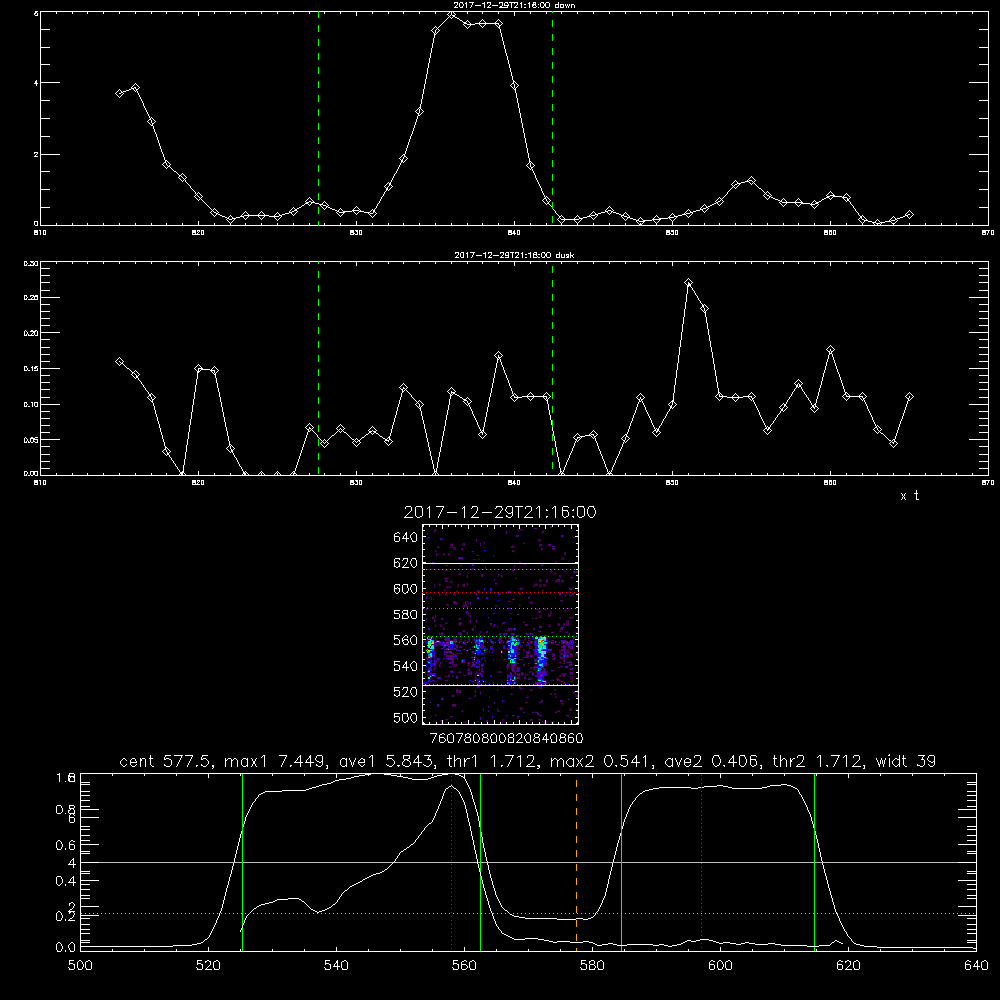
Task: Click the '760780800820840860' x-axis label under spectrogram
Action: (x=506, y=738)
